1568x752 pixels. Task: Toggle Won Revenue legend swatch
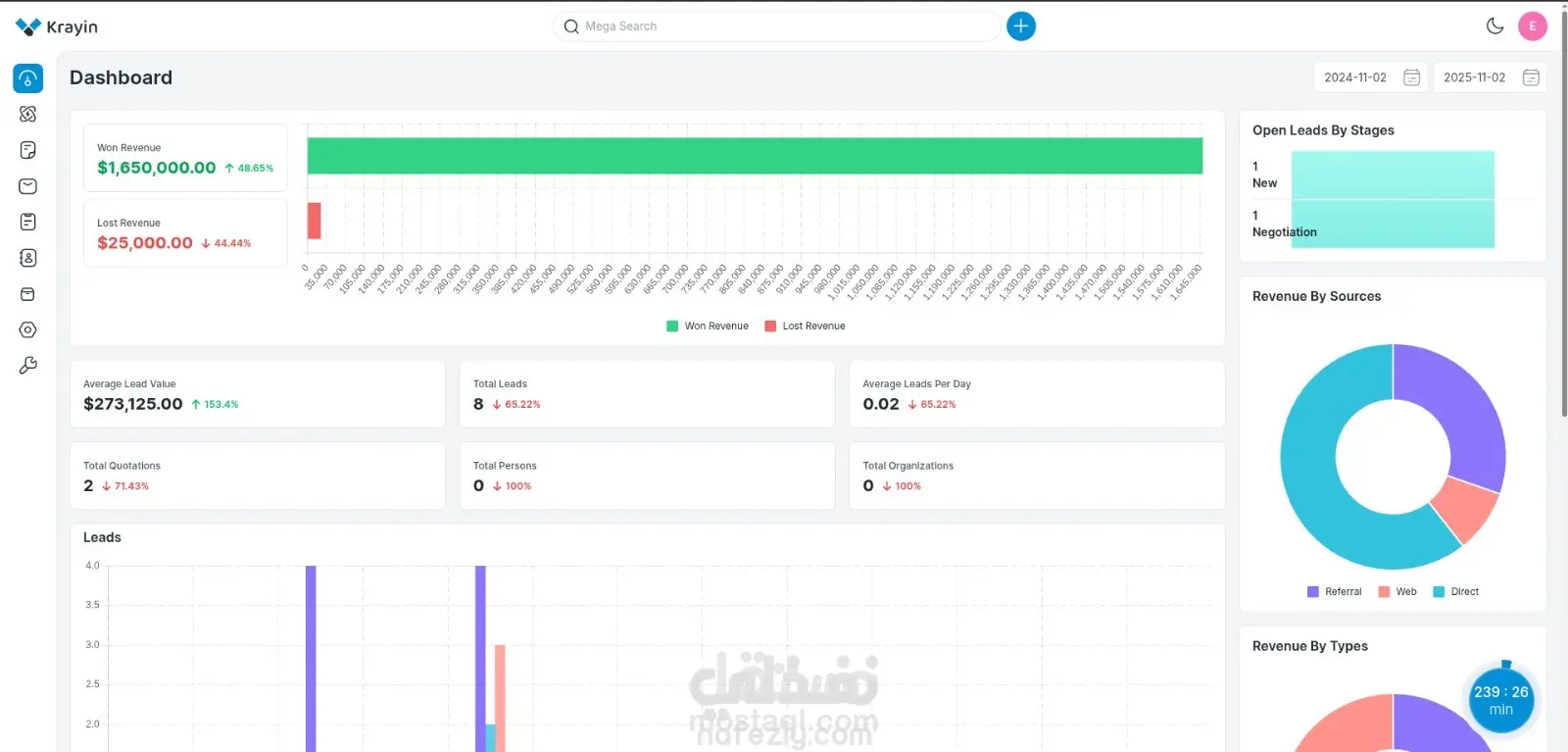click(x=672, y=326)
